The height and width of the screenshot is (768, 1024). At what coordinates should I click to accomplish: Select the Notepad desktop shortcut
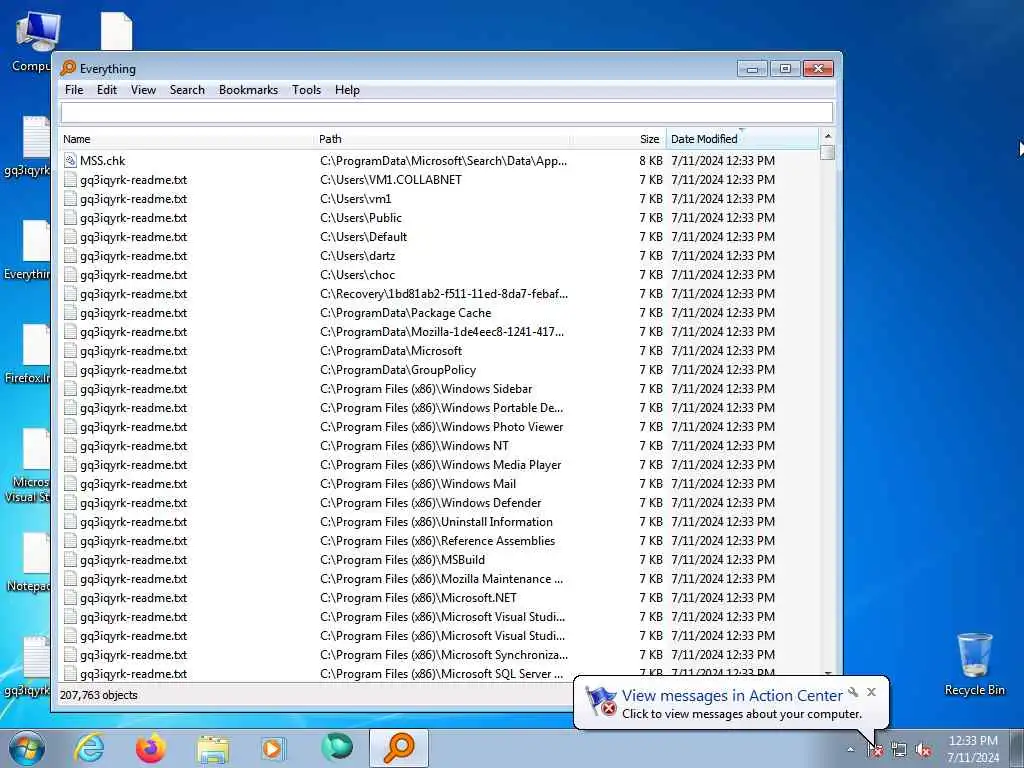tap(29, 562)
